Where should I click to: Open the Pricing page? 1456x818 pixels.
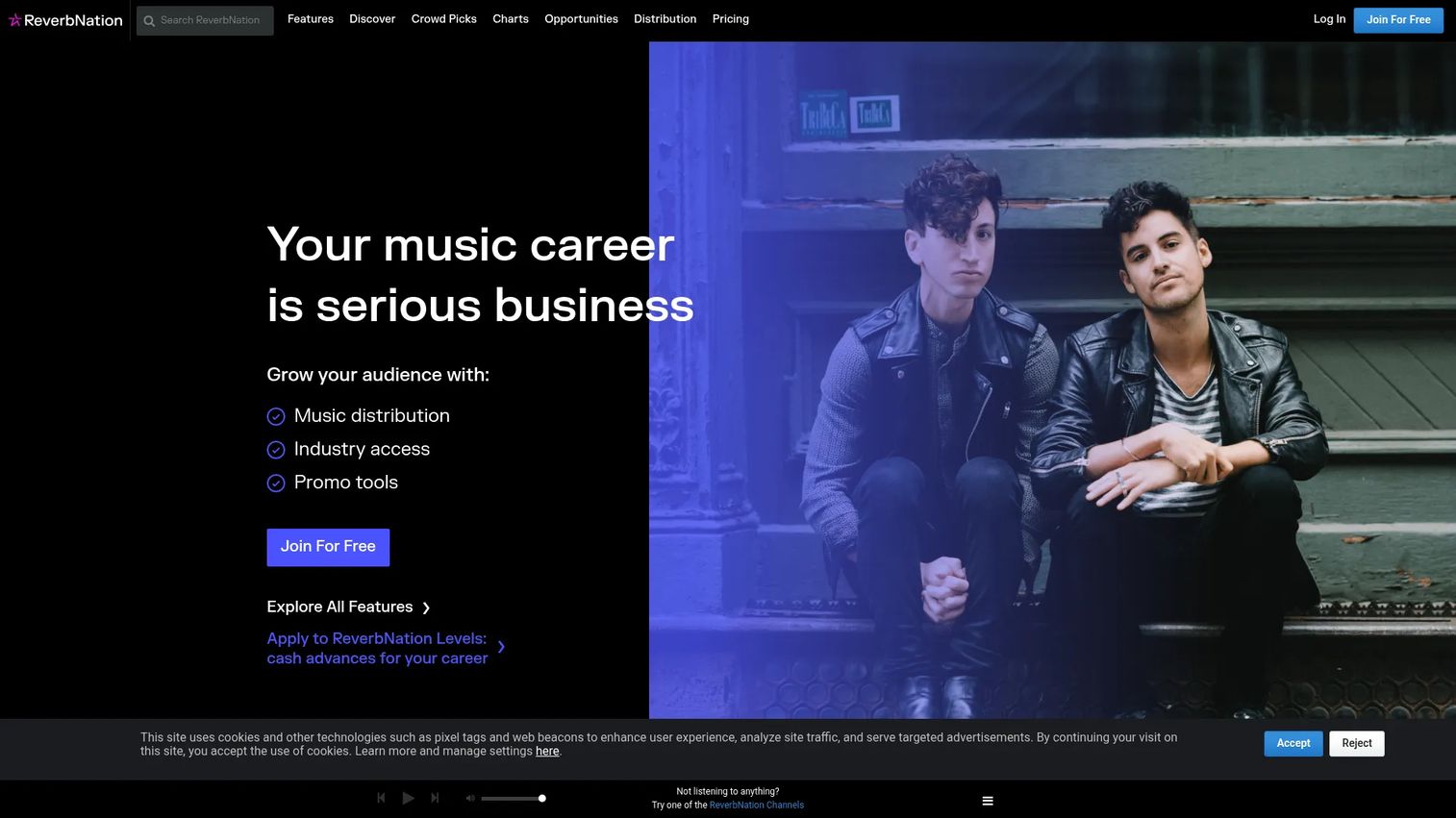731,19
